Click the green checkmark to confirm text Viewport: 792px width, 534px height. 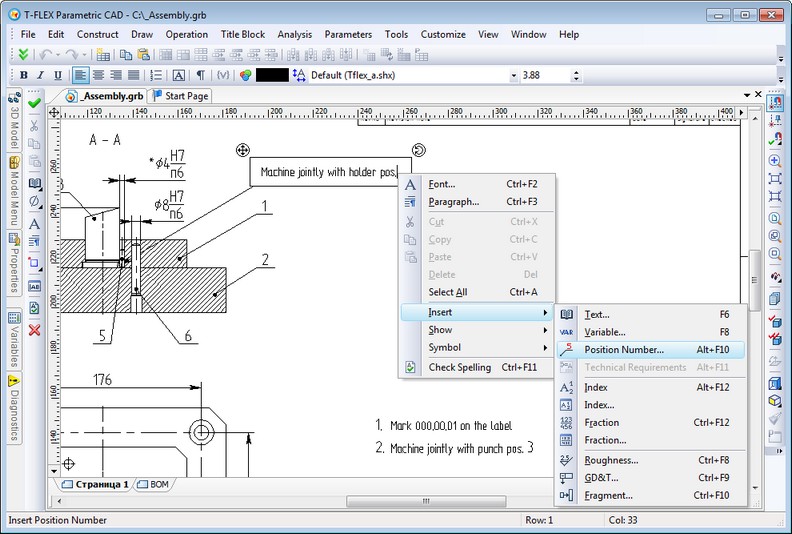click(x=34, y=102)
